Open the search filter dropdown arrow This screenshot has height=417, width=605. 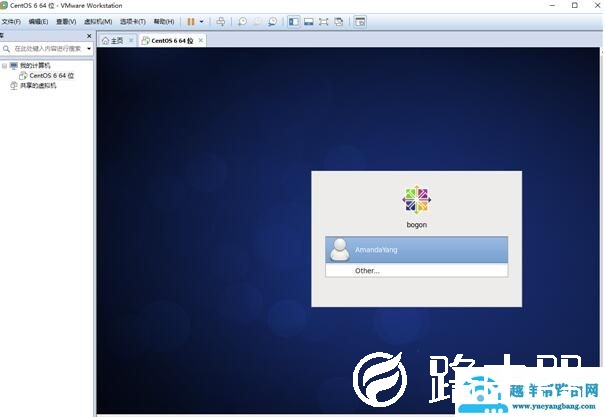point(87,48)
